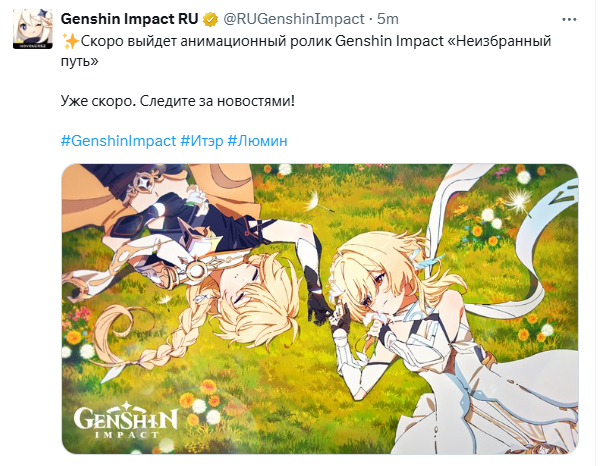Follow the #GenshinImpact hashtag
Viewport: 605px width, 466px height.
click(x=118, y=141)
